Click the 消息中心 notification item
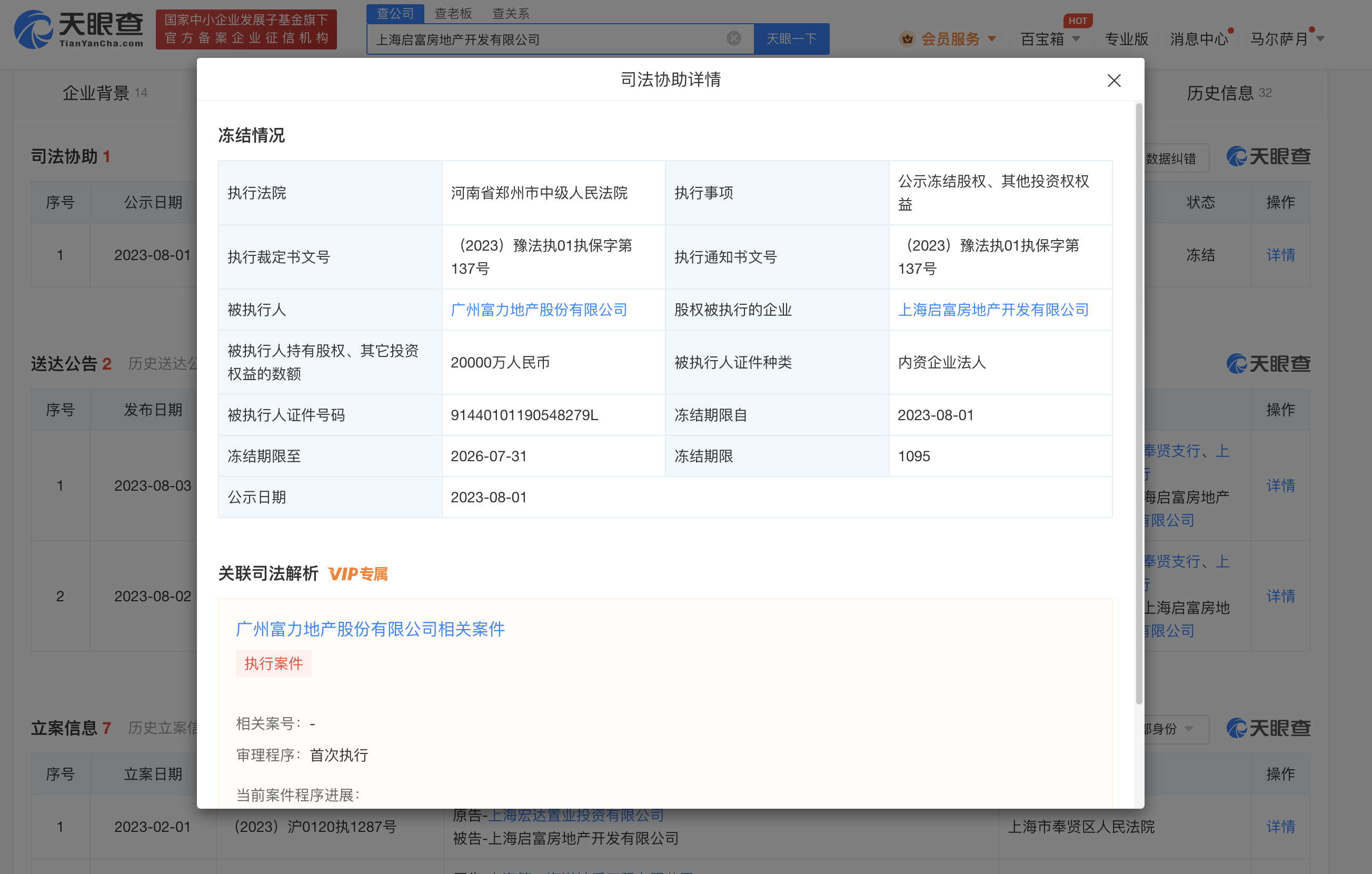The width and height of the screenshot is (1372, 874). [1199, 39]
